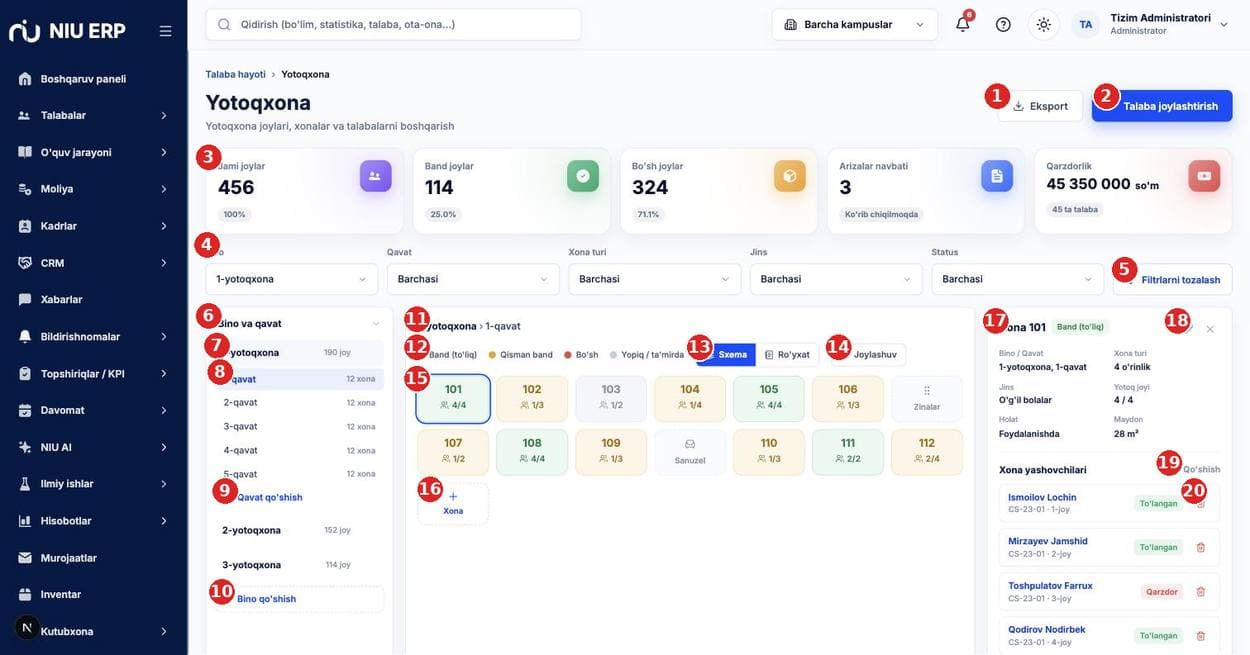1250x655 pixels.
Task: Switch to the Ro'yxat list view
Action: (787, 354)
